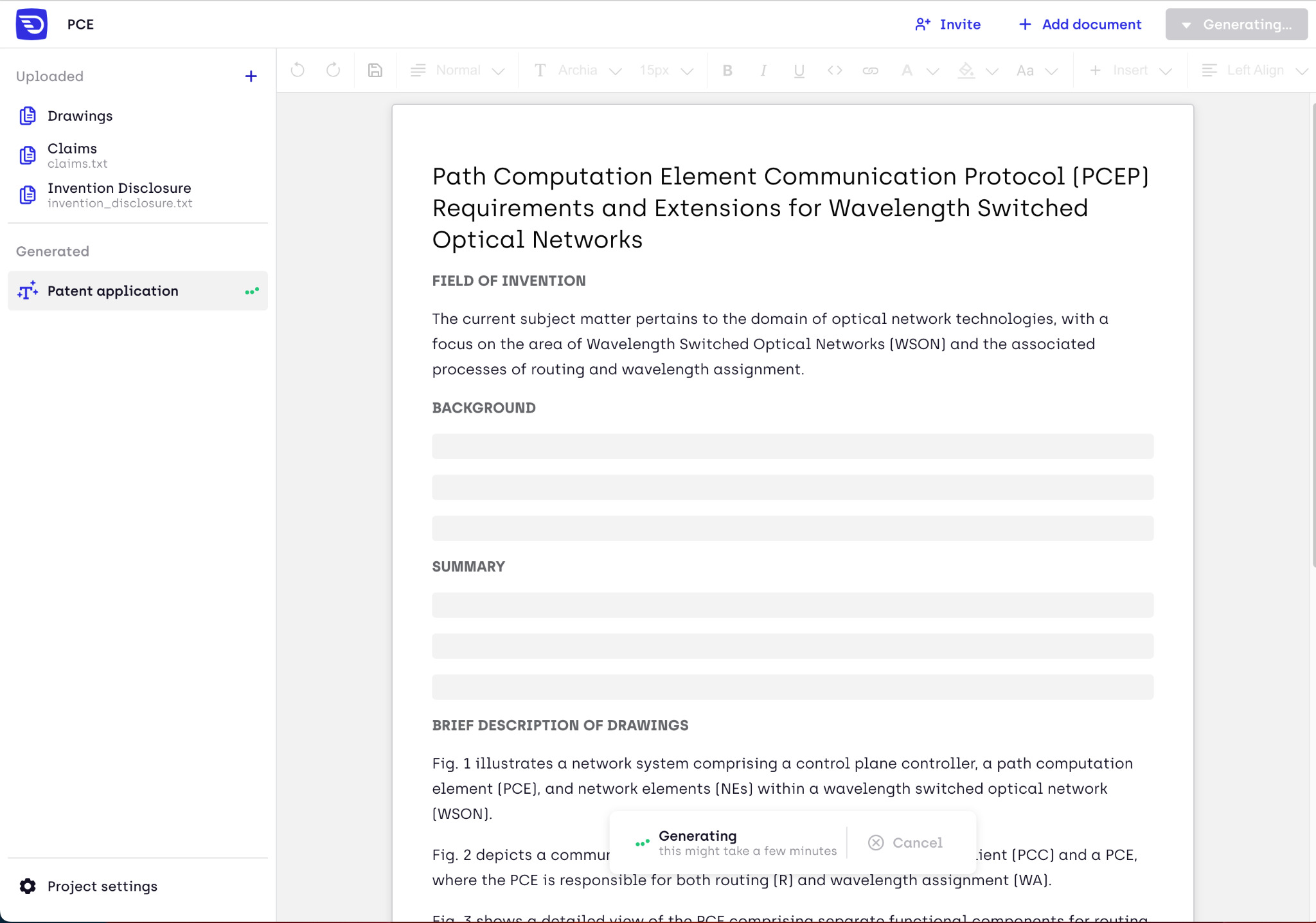Toggle underline formatting
This screenshot has width=1316, height=923.
[799, 71]
